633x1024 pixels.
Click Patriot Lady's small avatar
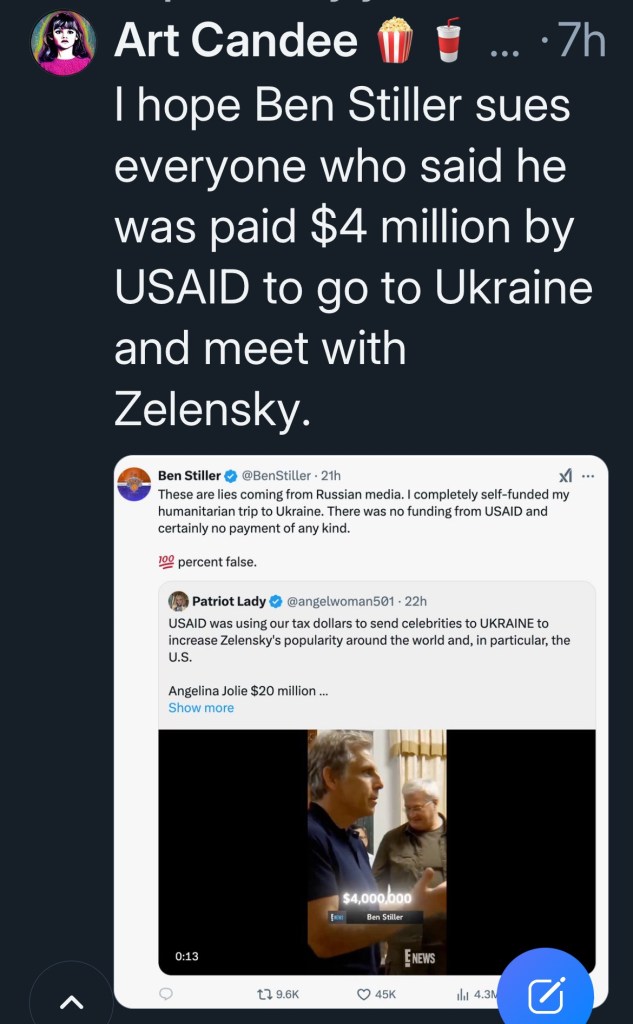[178, 601]
